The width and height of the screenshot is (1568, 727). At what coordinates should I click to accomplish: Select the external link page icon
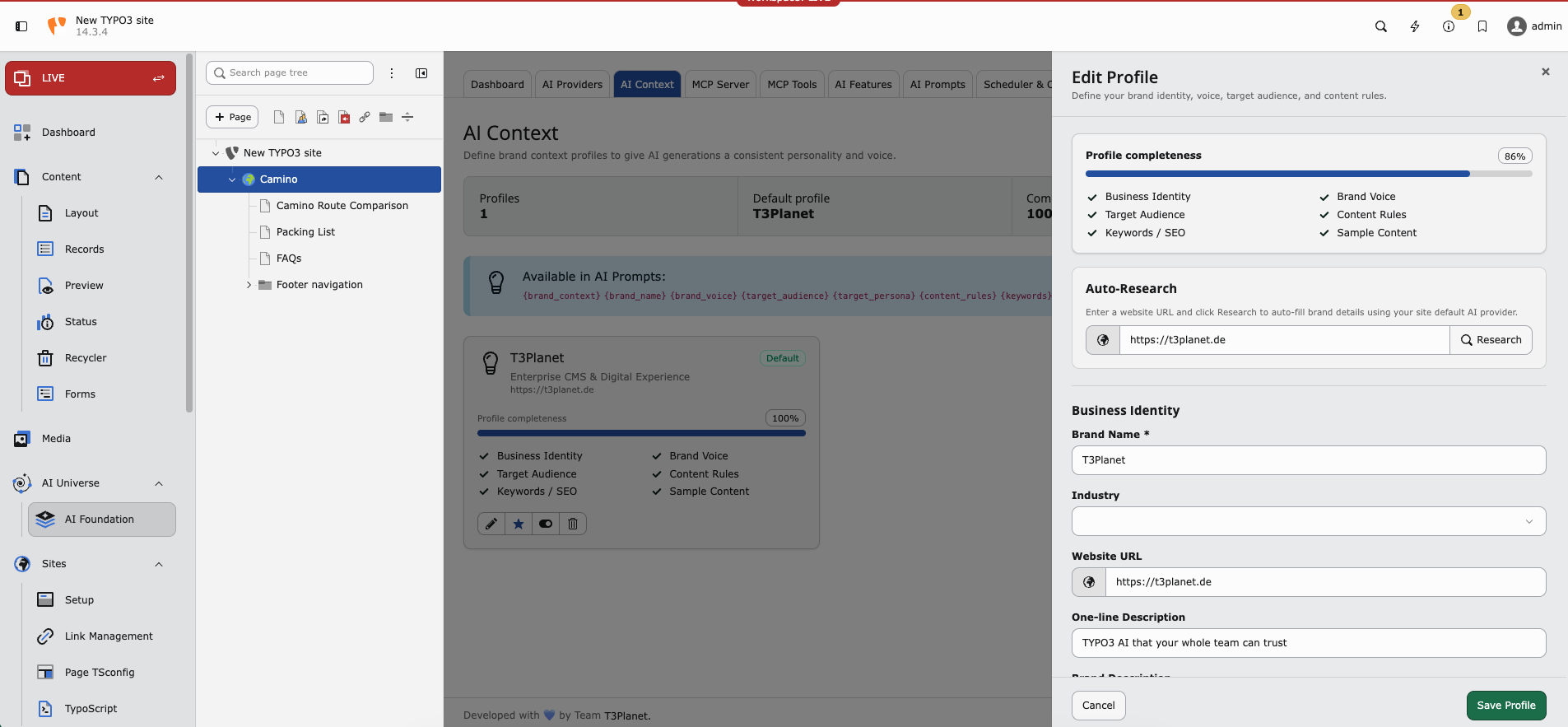(x=365, y=117)
